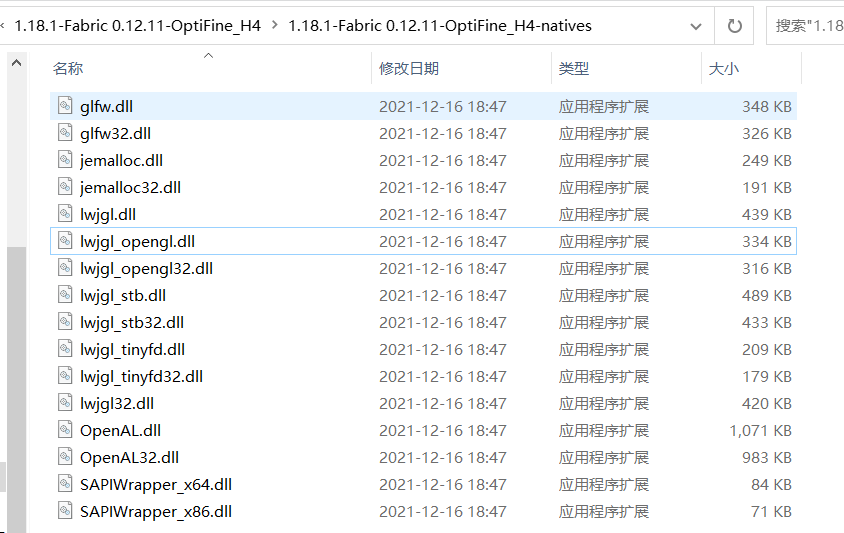Click the 应用程序扩展 type of lwjgl_tinyfd.dll

pos(604,349)
